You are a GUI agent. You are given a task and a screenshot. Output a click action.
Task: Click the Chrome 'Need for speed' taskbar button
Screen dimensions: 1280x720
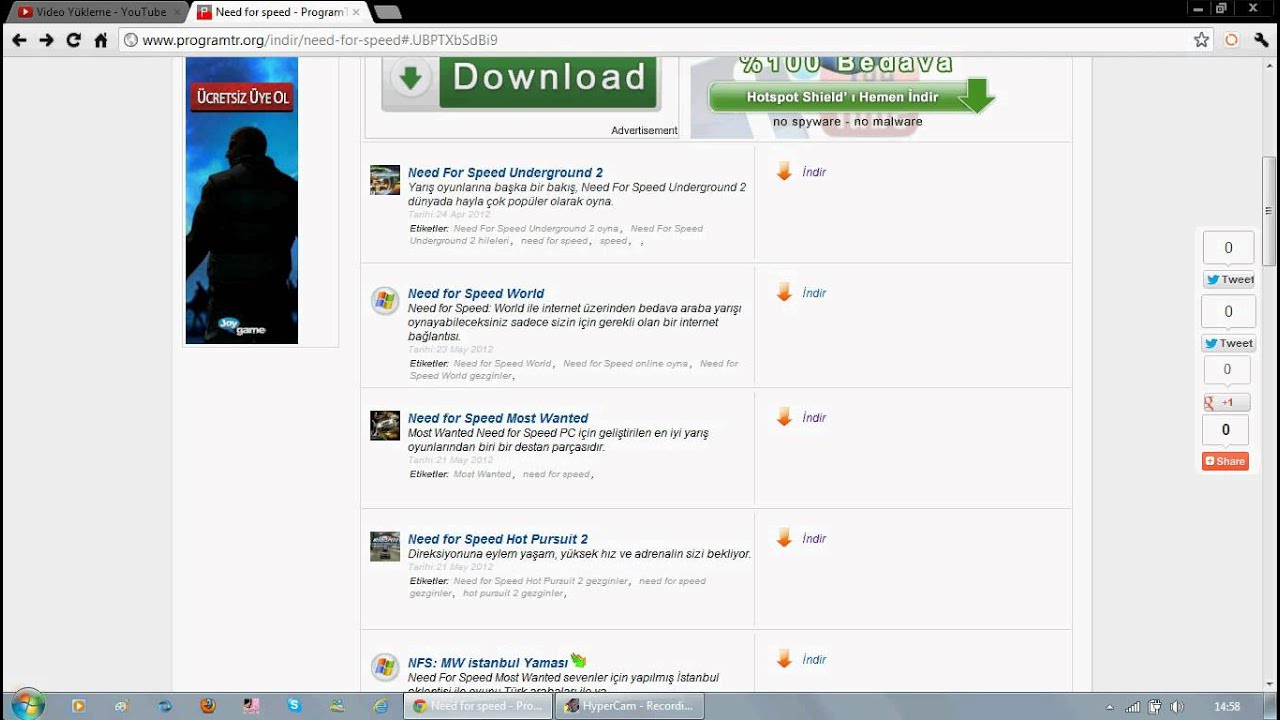pos(478,706)
